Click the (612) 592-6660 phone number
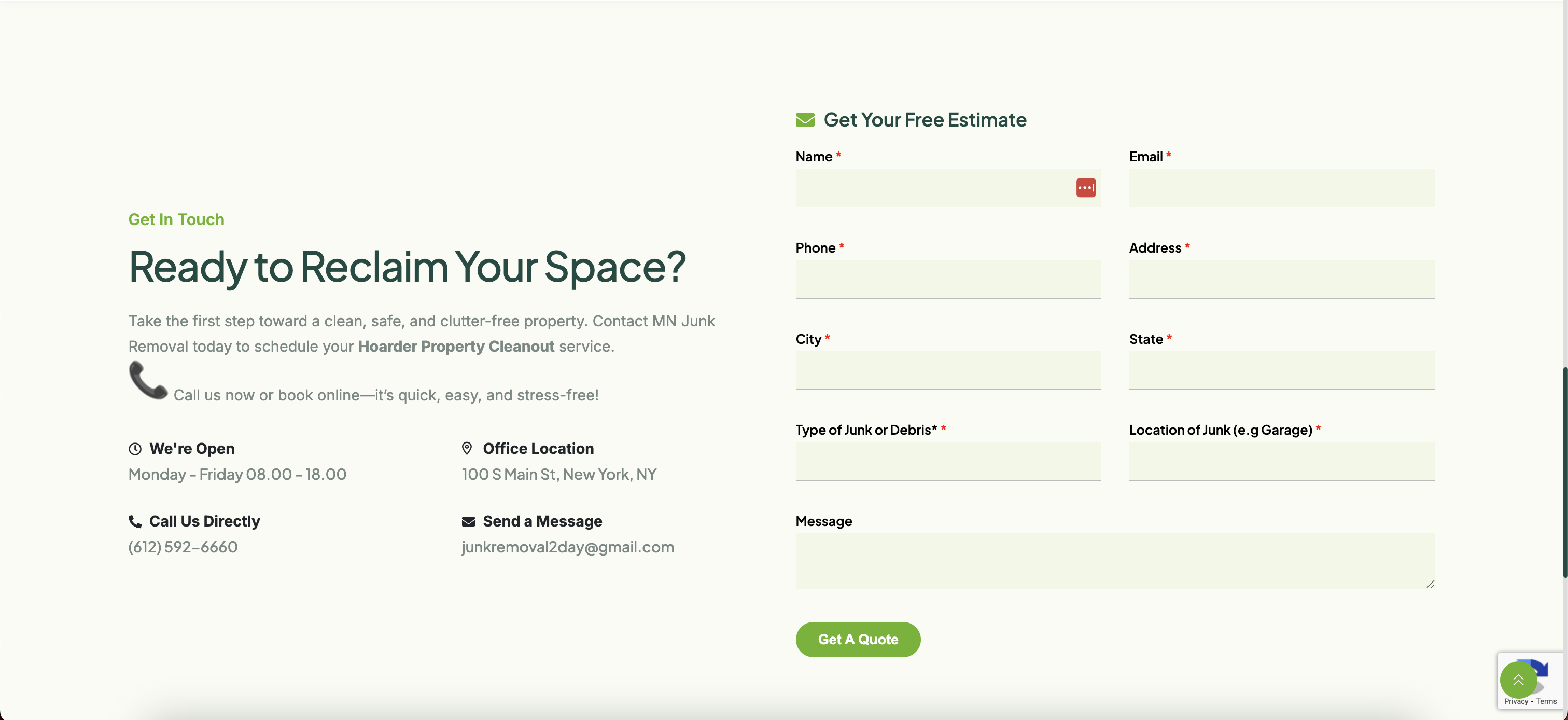The image size is (1568, 720). pyautogui.click(x=183, y=547)
